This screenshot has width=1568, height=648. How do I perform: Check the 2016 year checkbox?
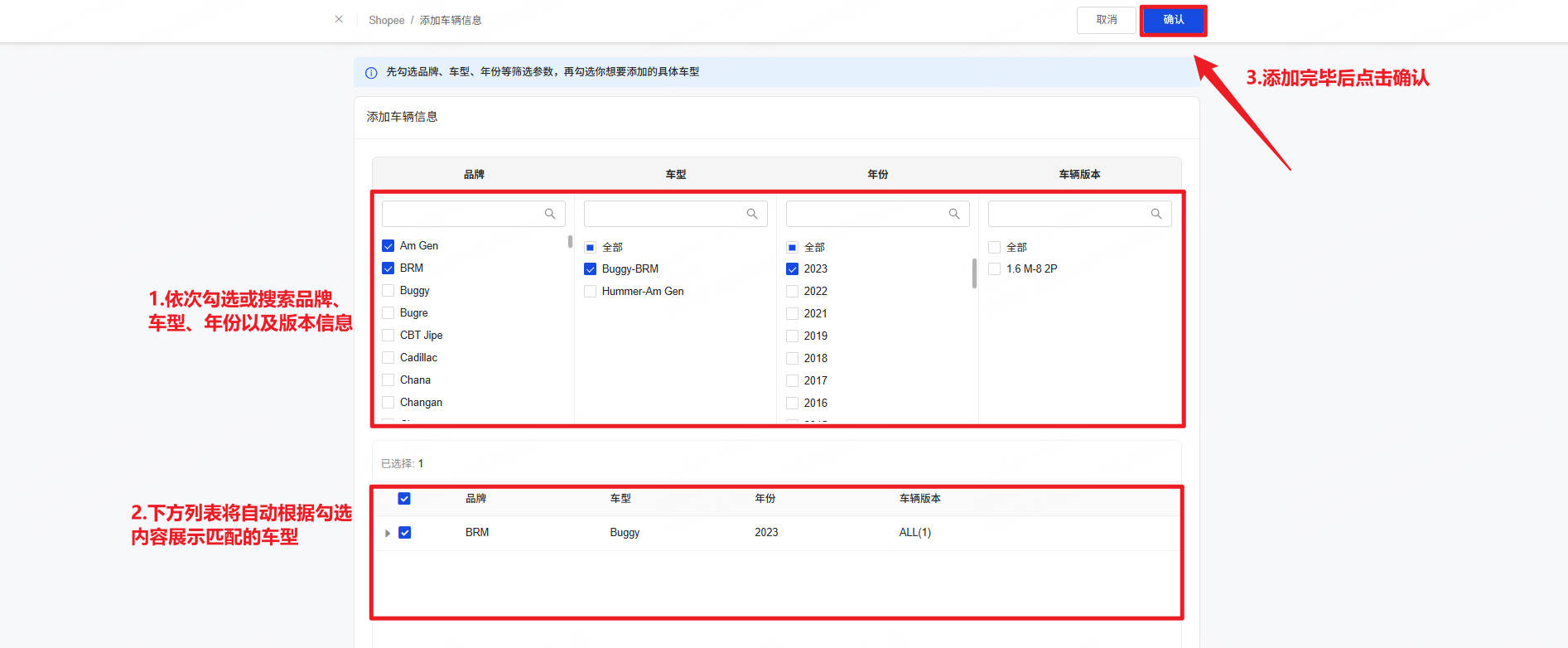(792, 404)
